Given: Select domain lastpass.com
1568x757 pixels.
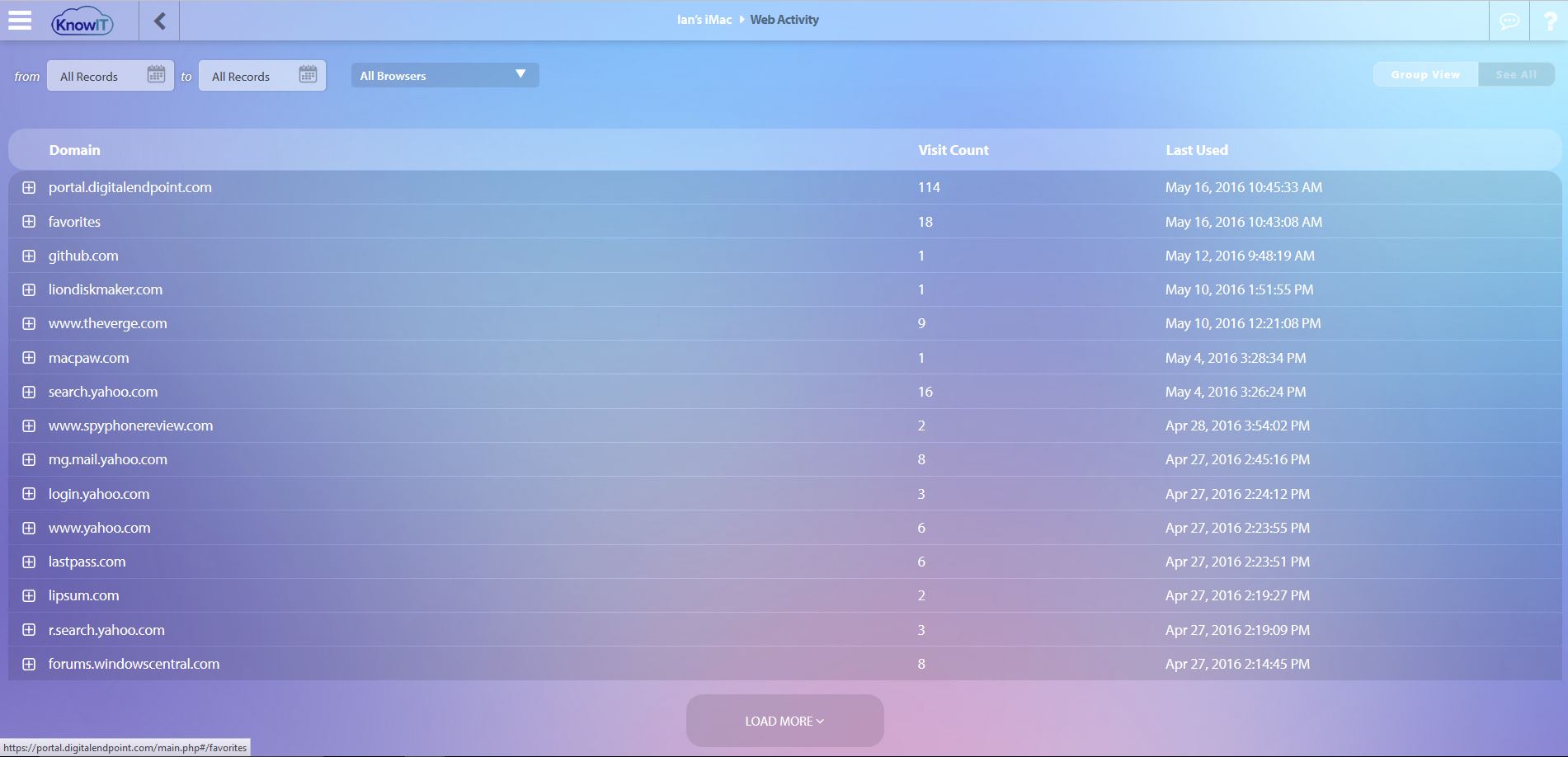Looking at the screenshot, I should pyautogui.click(x=87, y=562).
